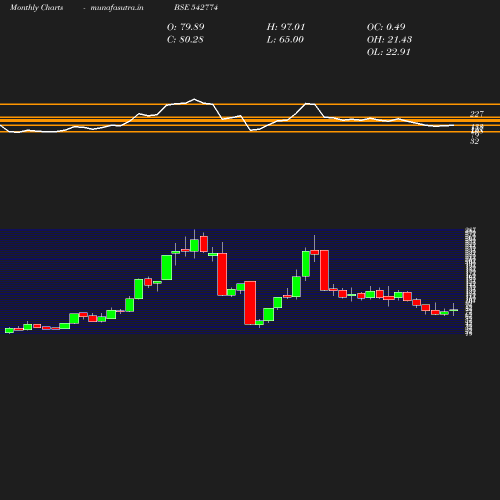Click the "32" indicator scale label

[x=475, y=141]
